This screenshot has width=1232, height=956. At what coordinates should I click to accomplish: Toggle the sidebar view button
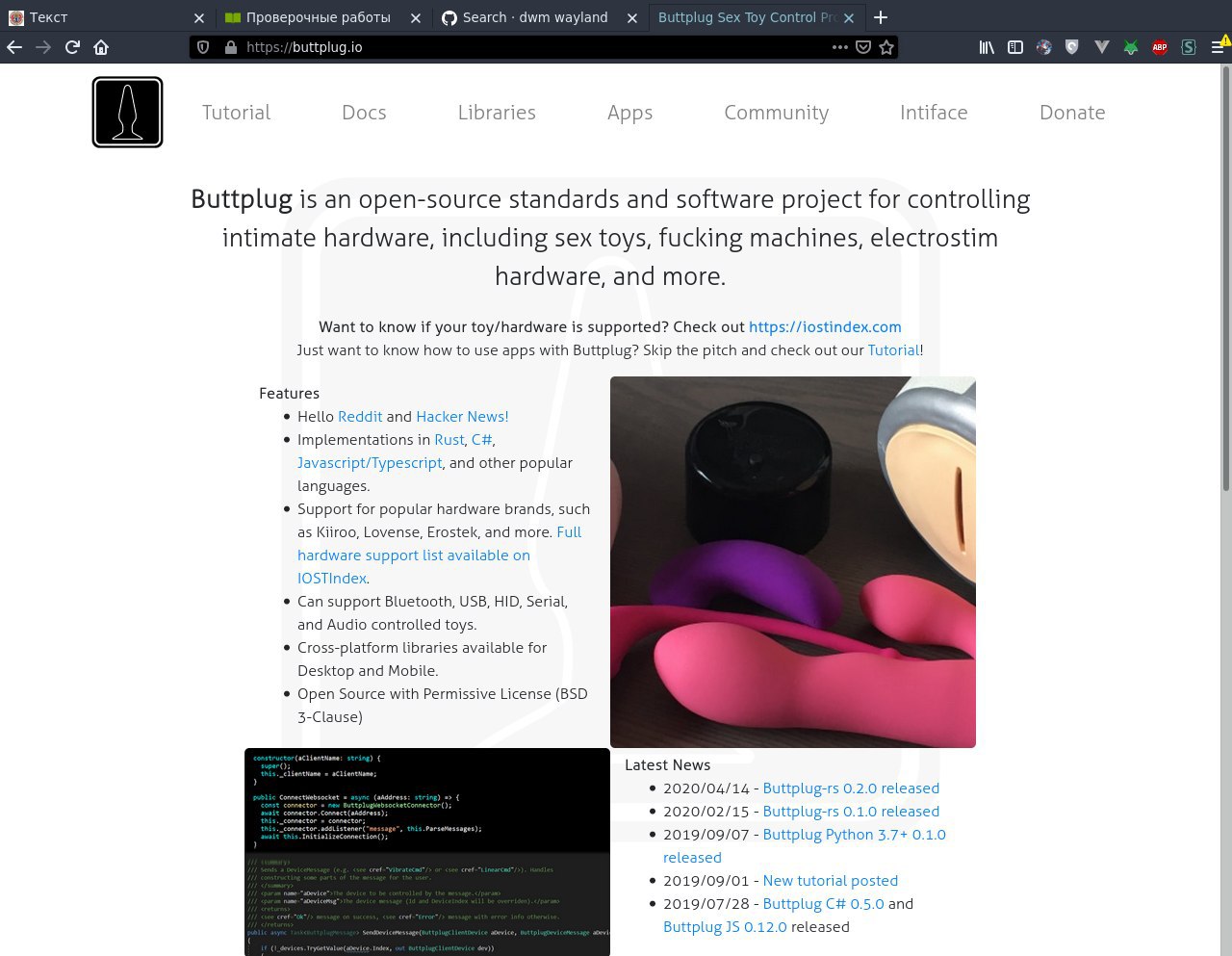pyautogui.click(x=1015, y=47)
